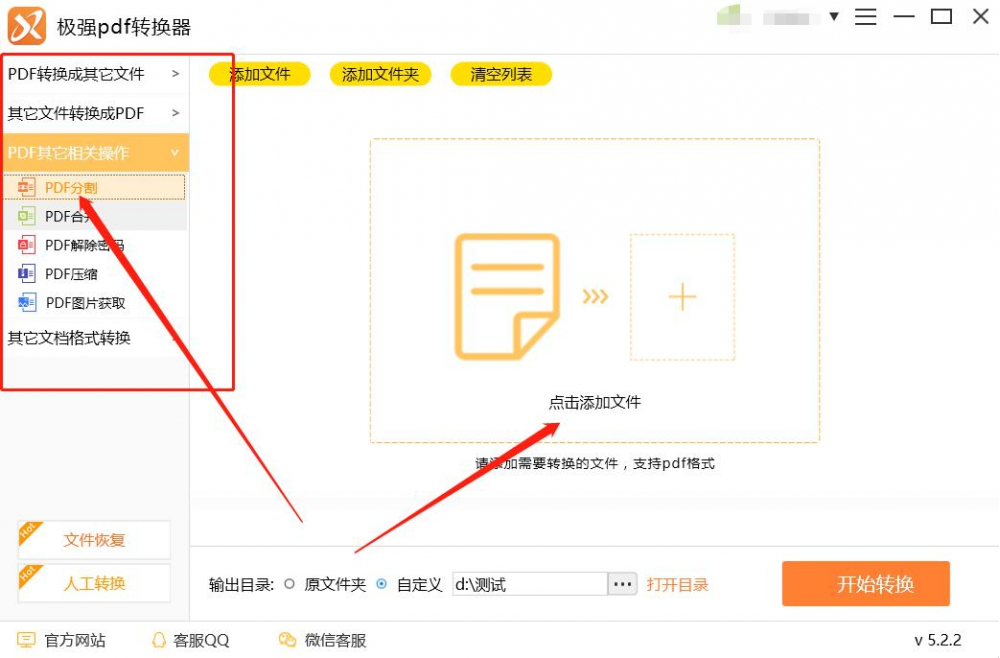Viewport: 1000px width, 658px height.
Task: Click the 微信客服 WeChat icon
Action: 288,640
